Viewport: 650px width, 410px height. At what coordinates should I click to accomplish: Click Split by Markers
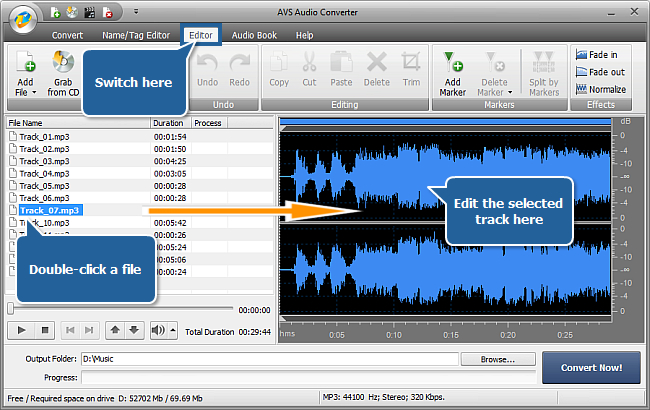tap(544, 74)
